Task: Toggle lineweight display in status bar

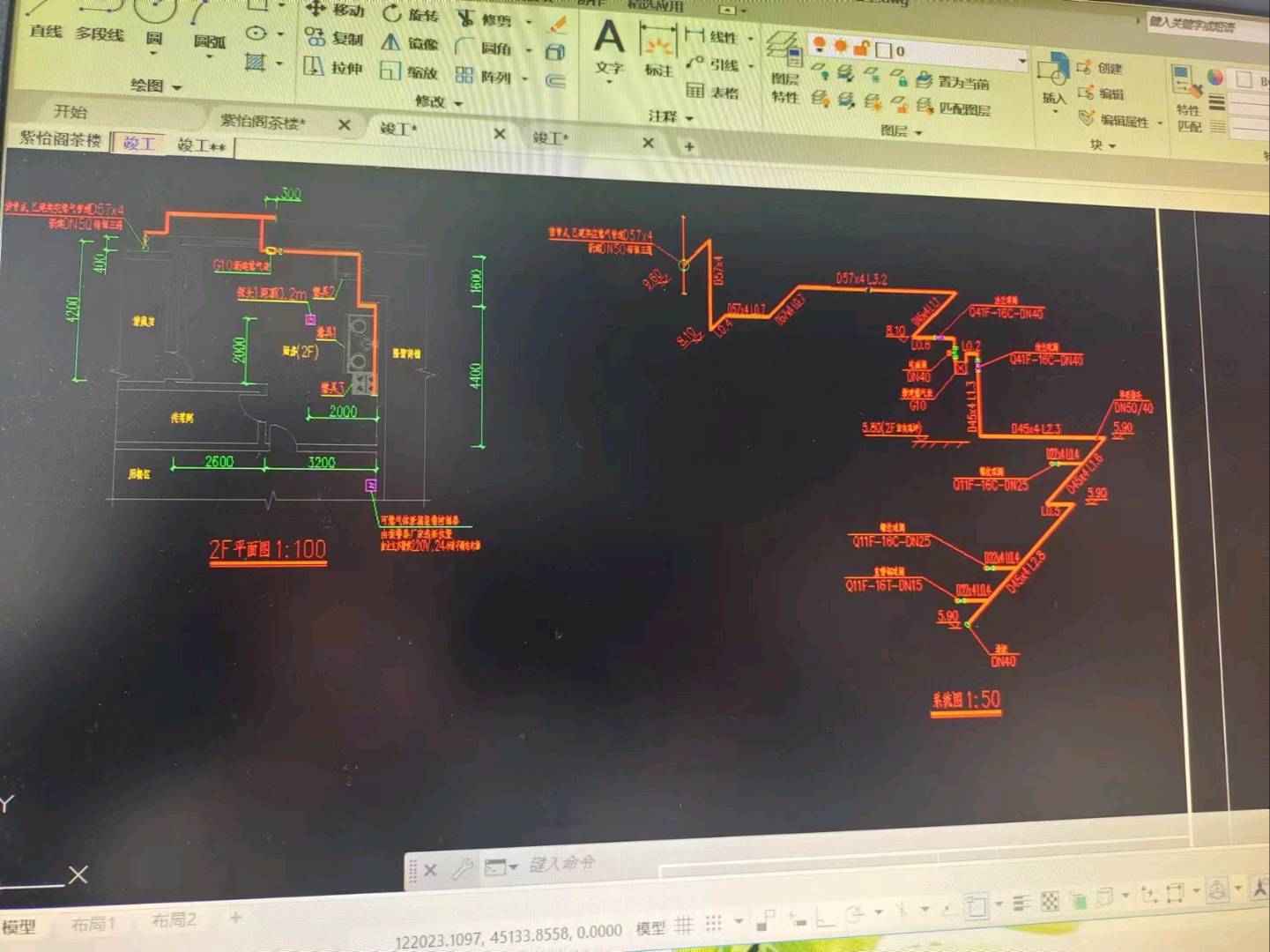Action: tap(1021, 903)
